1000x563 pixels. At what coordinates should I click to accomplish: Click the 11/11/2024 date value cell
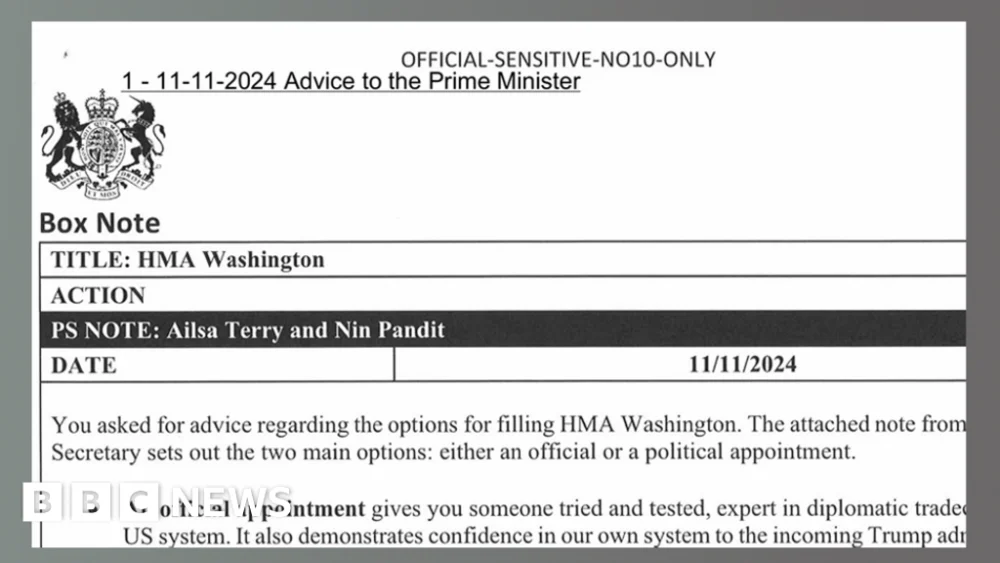(680, 365)
